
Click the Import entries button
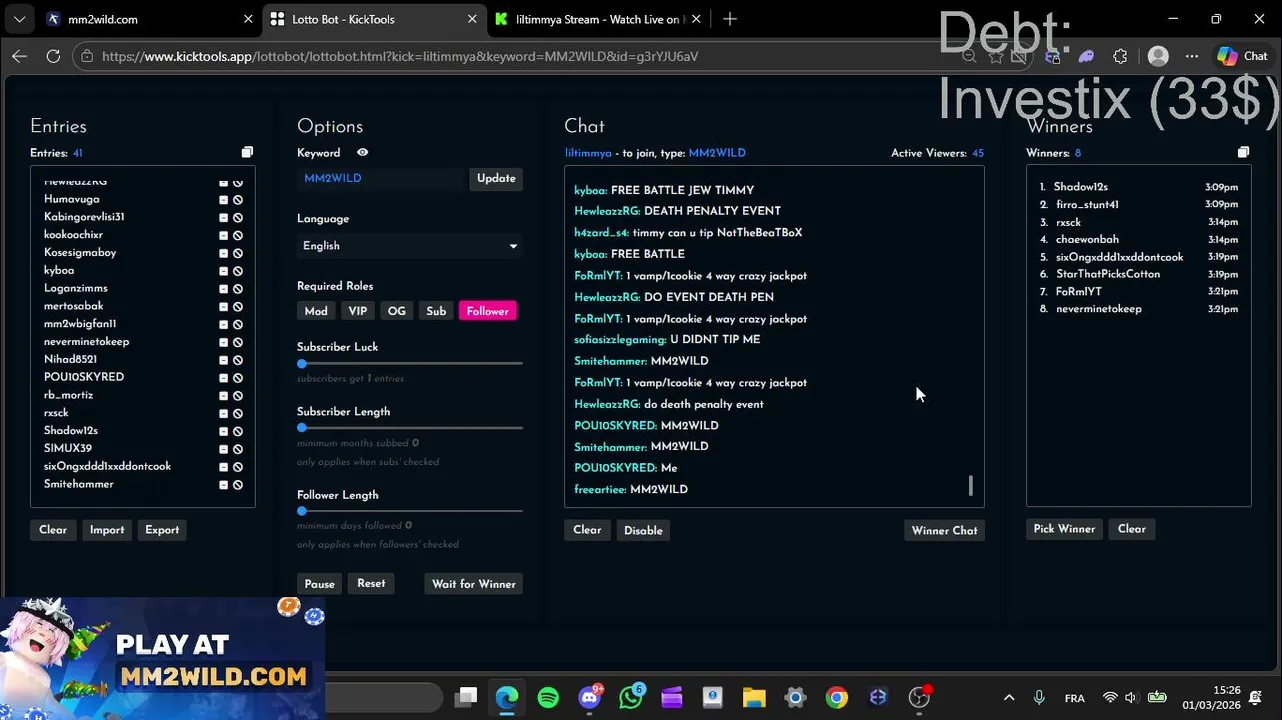(107, 530)
